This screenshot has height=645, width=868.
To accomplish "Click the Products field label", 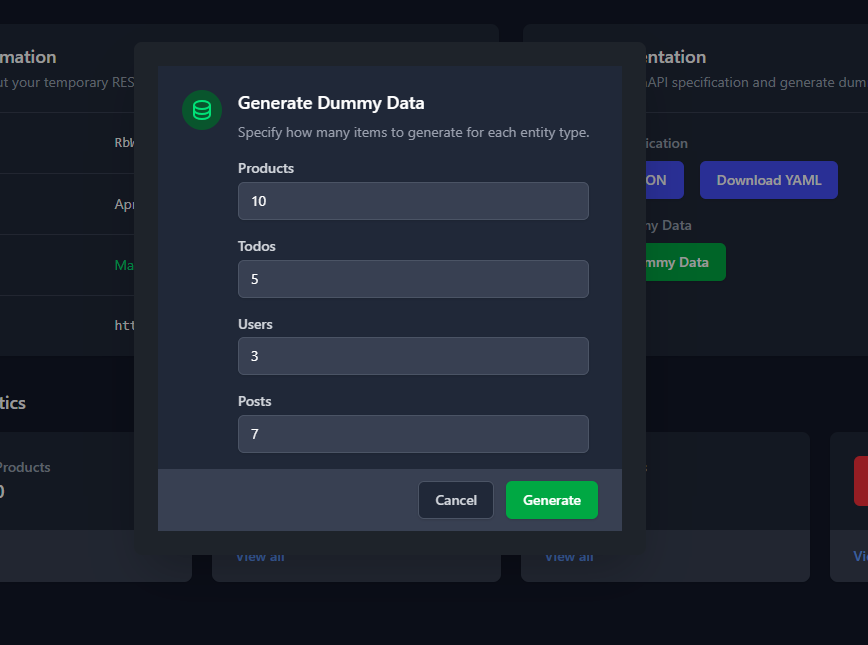I will (x=266, y=168).
